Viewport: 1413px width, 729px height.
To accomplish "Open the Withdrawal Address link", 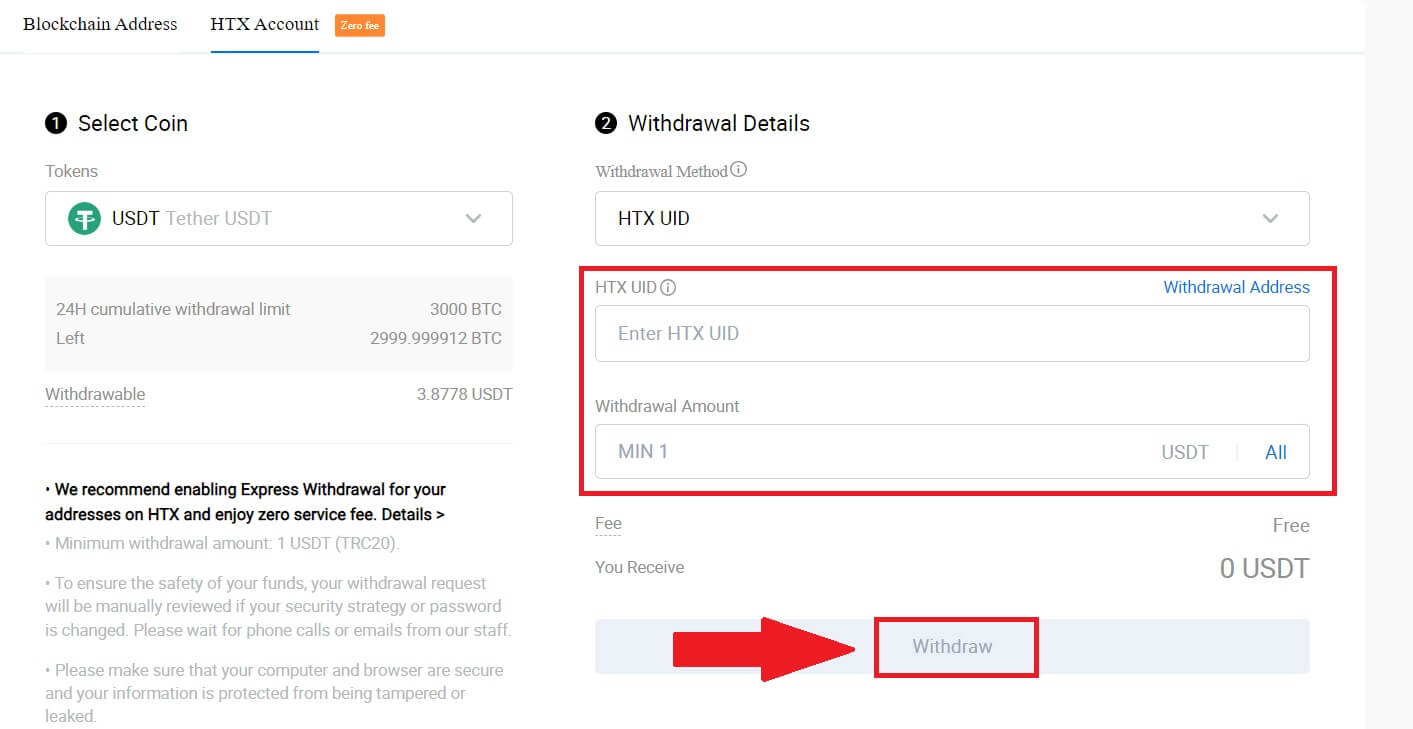I will click(x=1236, y=287).
